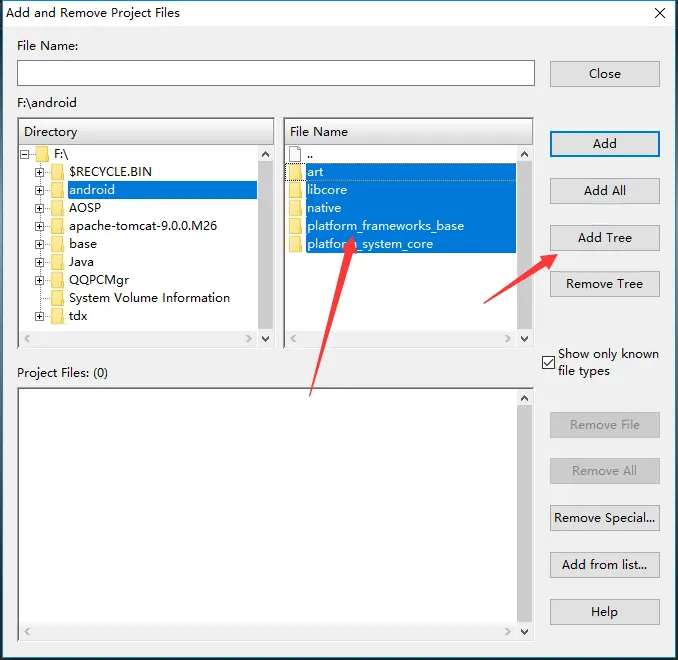Click the android folder icon in directory tree

pos(57,190)
